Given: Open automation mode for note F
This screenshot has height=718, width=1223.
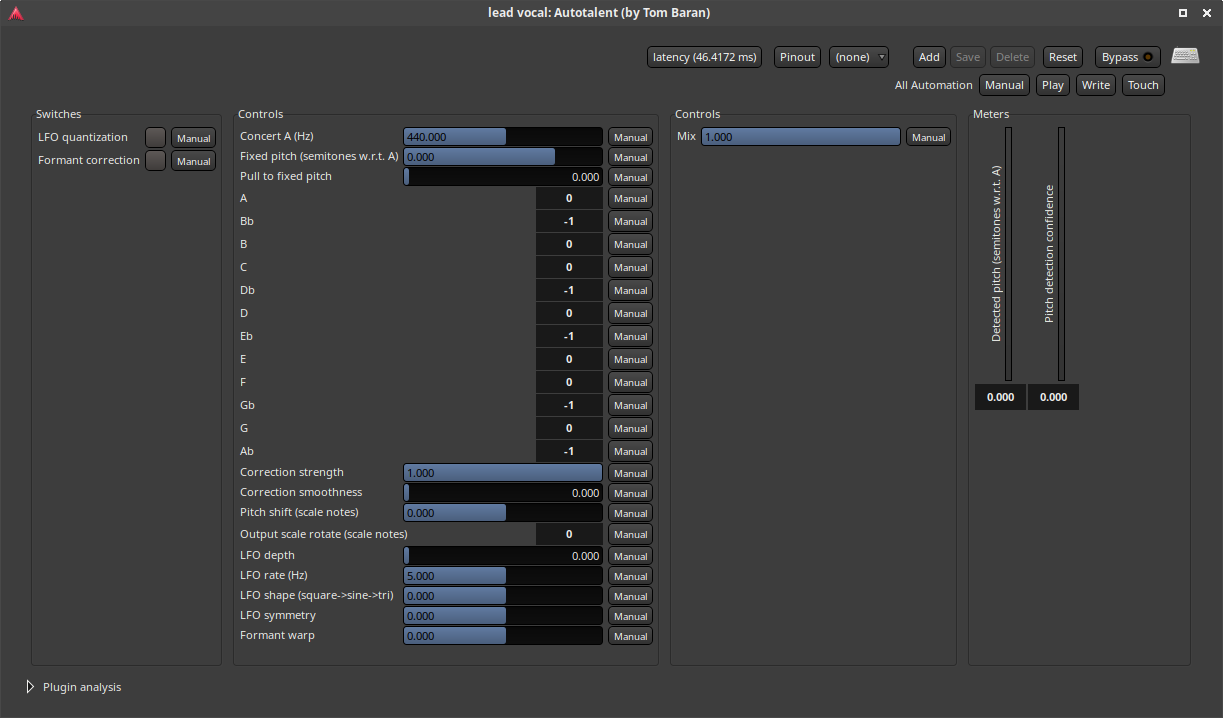Looking at the screenshot, I should (630, 382).
